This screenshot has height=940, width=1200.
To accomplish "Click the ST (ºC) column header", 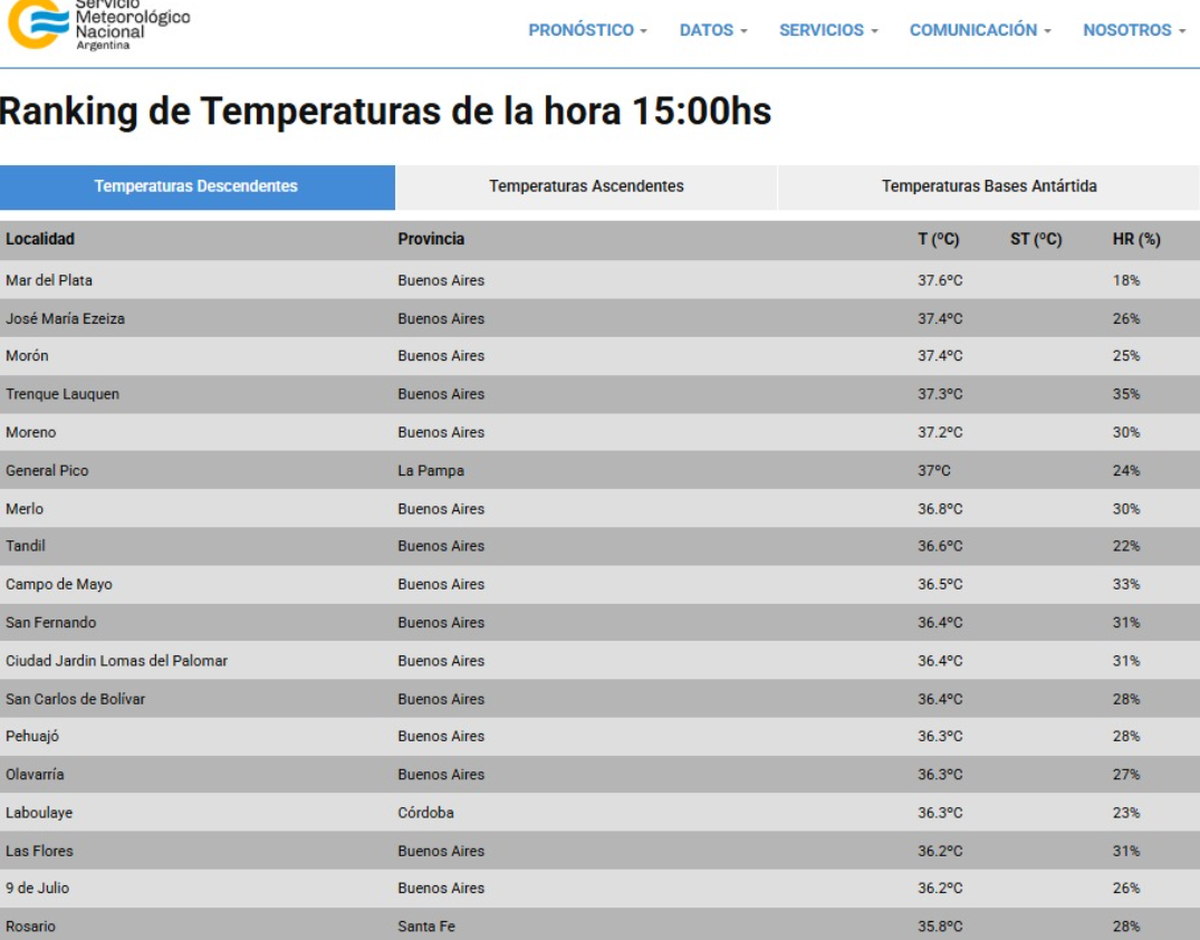I will 1035,239.
